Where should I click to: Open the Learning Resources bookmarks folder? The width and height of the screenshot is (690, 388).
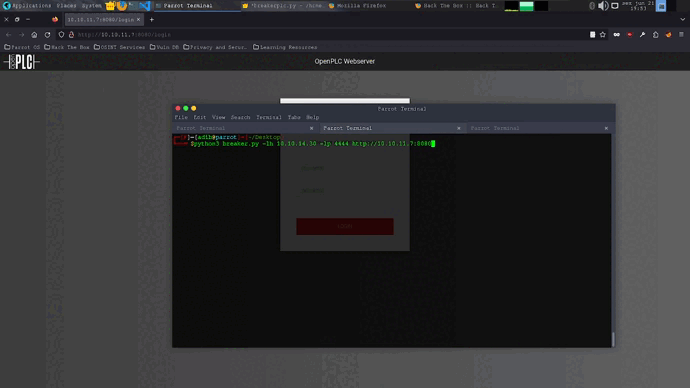point(285,47)
